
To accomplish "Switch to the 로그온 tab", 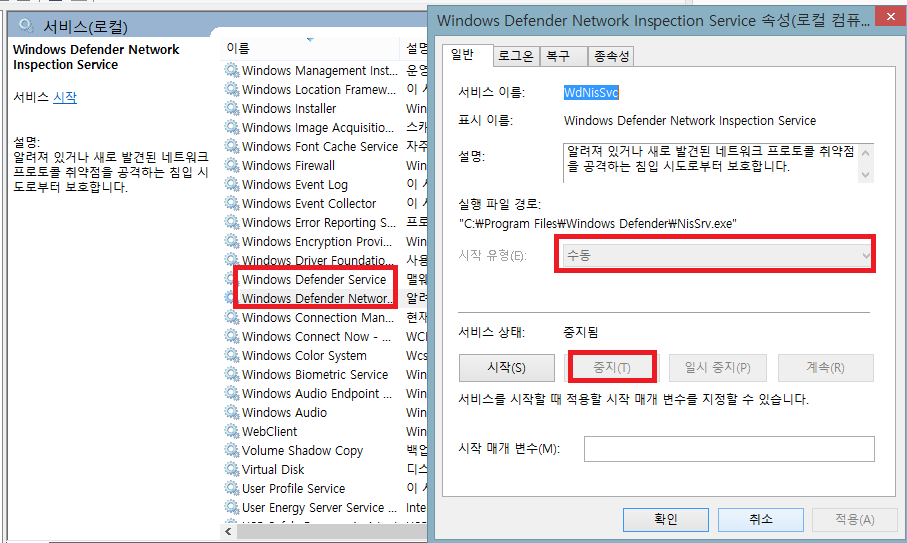I will (515, 57).
